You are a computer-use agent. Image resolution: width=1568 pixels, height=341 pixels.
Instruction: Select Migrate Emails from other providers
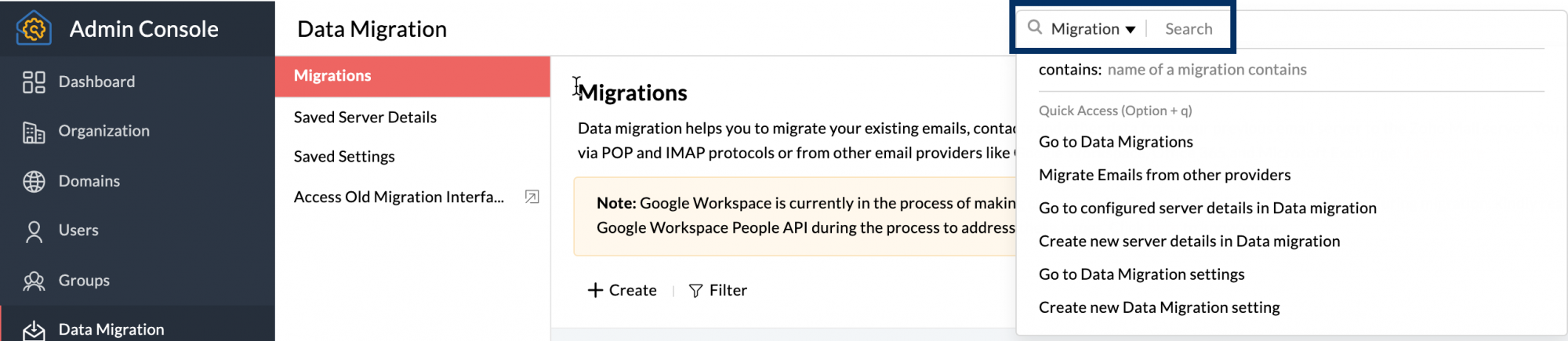[x=1163, y=175]
